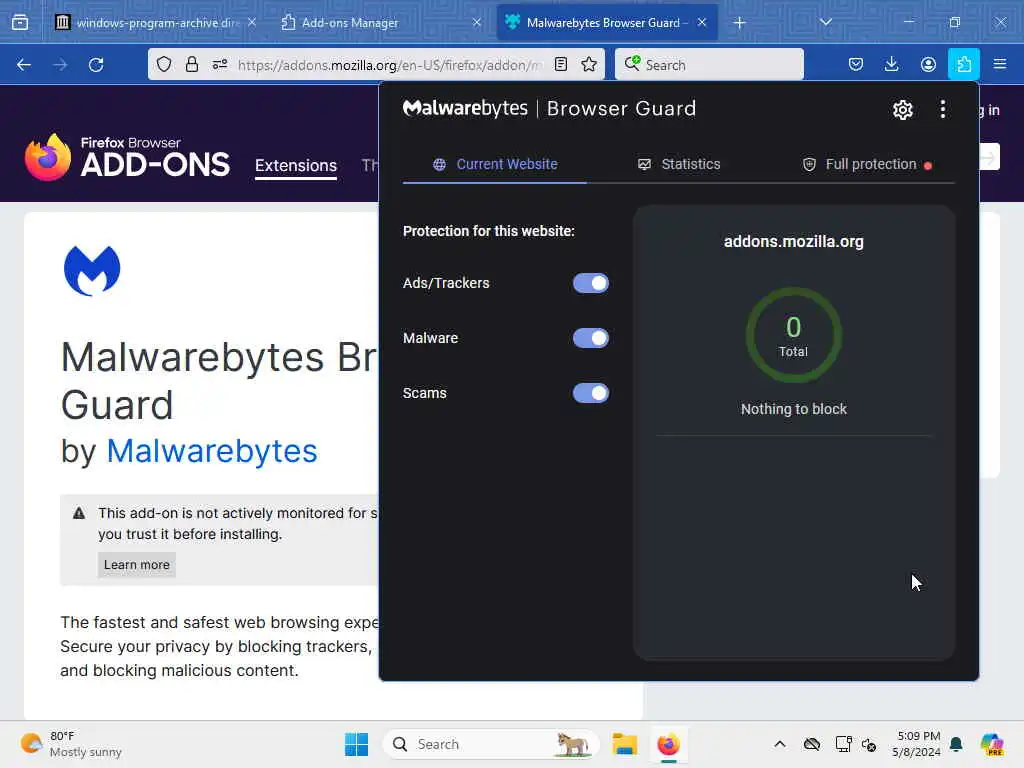Open Browser Guard settings gear
1024x768 pixels.
[902, 110]
